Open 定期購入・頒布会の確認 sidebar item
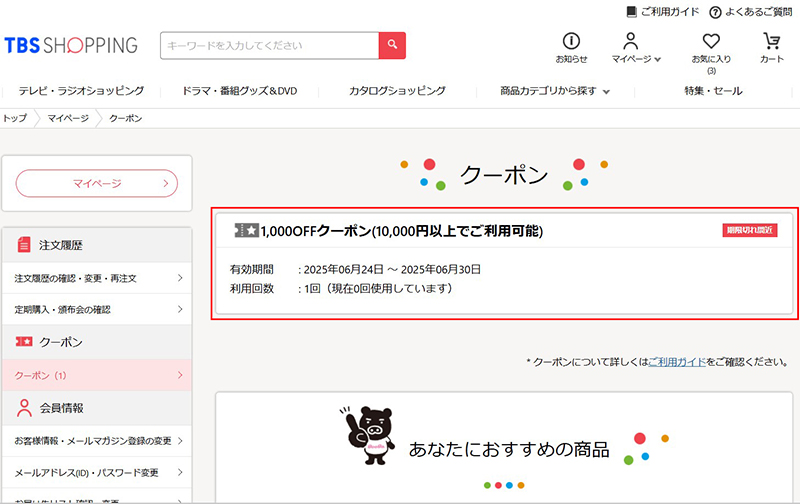The width and height of the screenshot is (800, 504). click(x=97, y=310)
